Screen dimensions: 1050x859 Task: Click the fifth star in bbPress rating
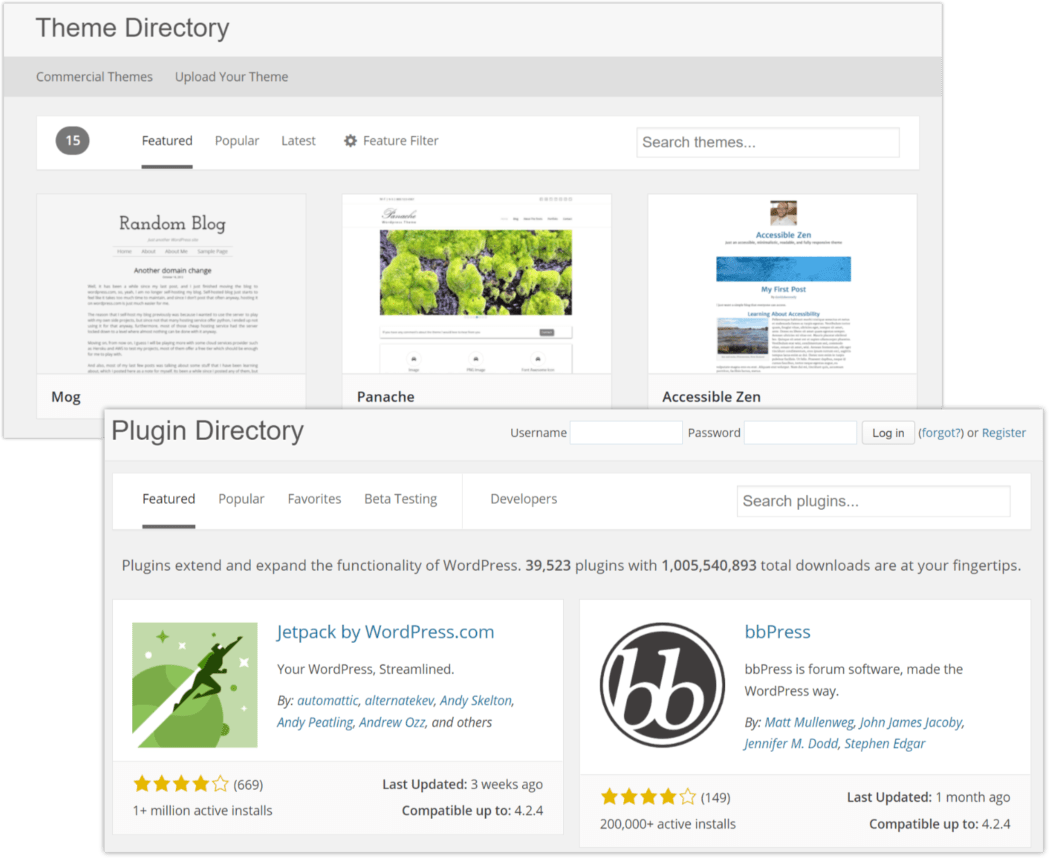[686, 797]
